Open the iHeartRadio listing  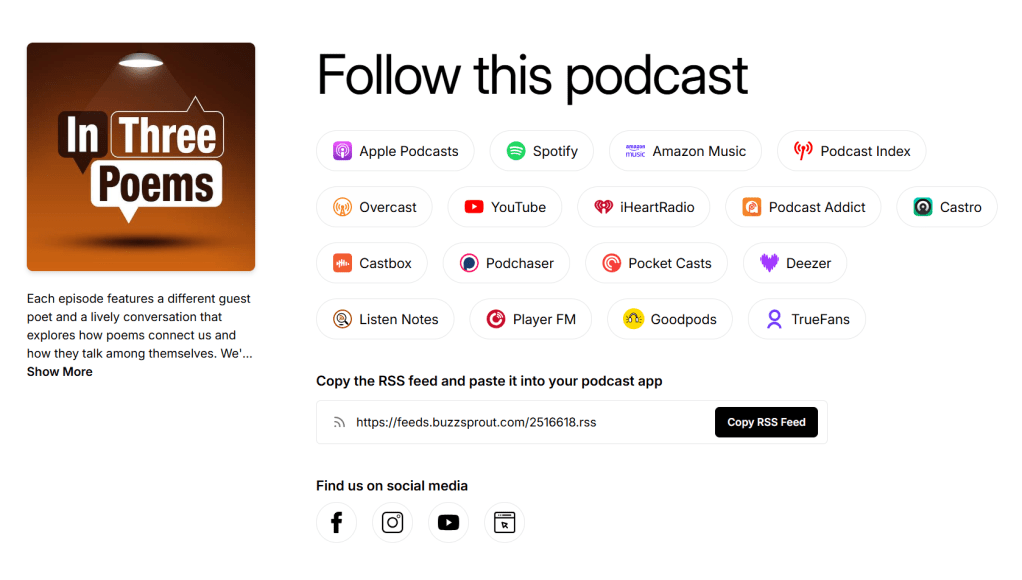pos(644,207)
